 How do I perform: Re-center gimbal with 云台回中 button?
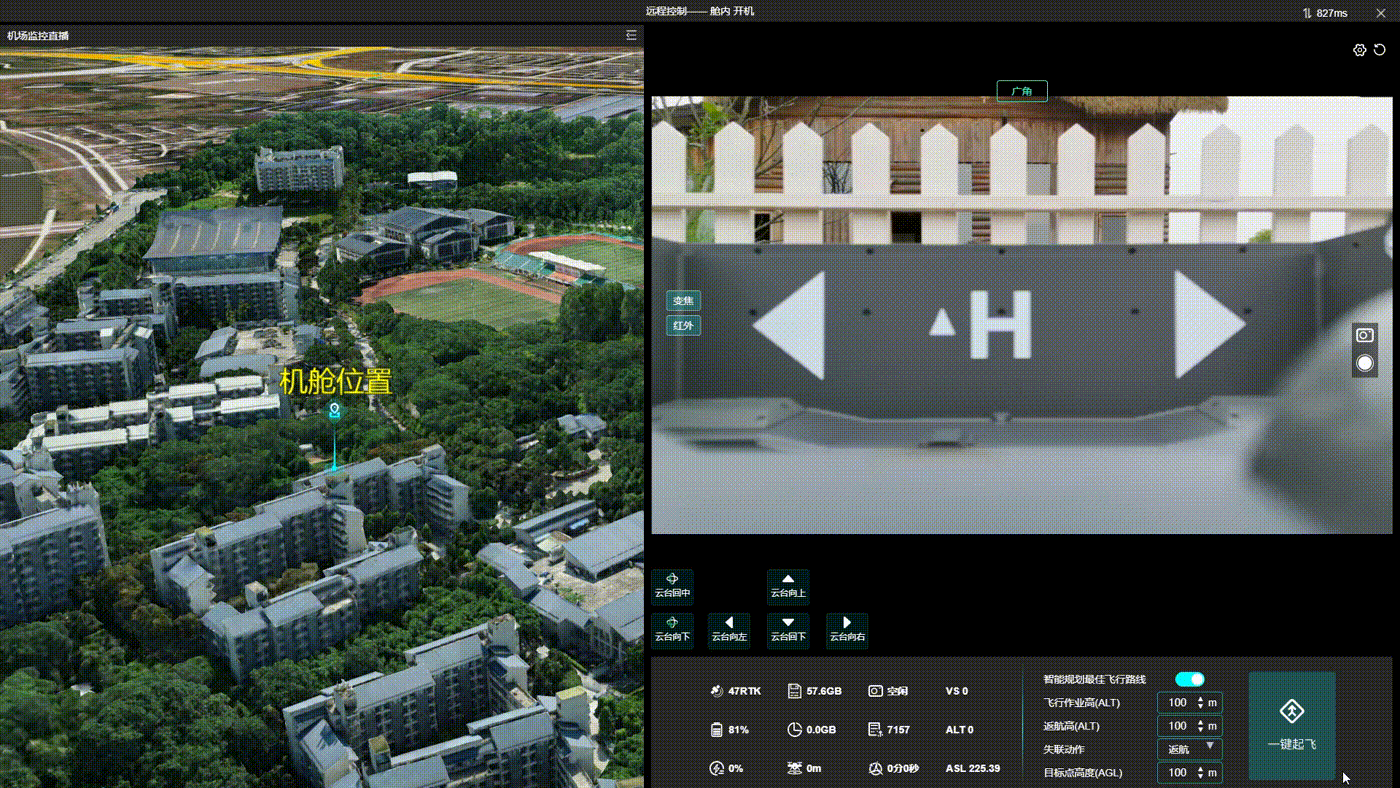[672, 587]
